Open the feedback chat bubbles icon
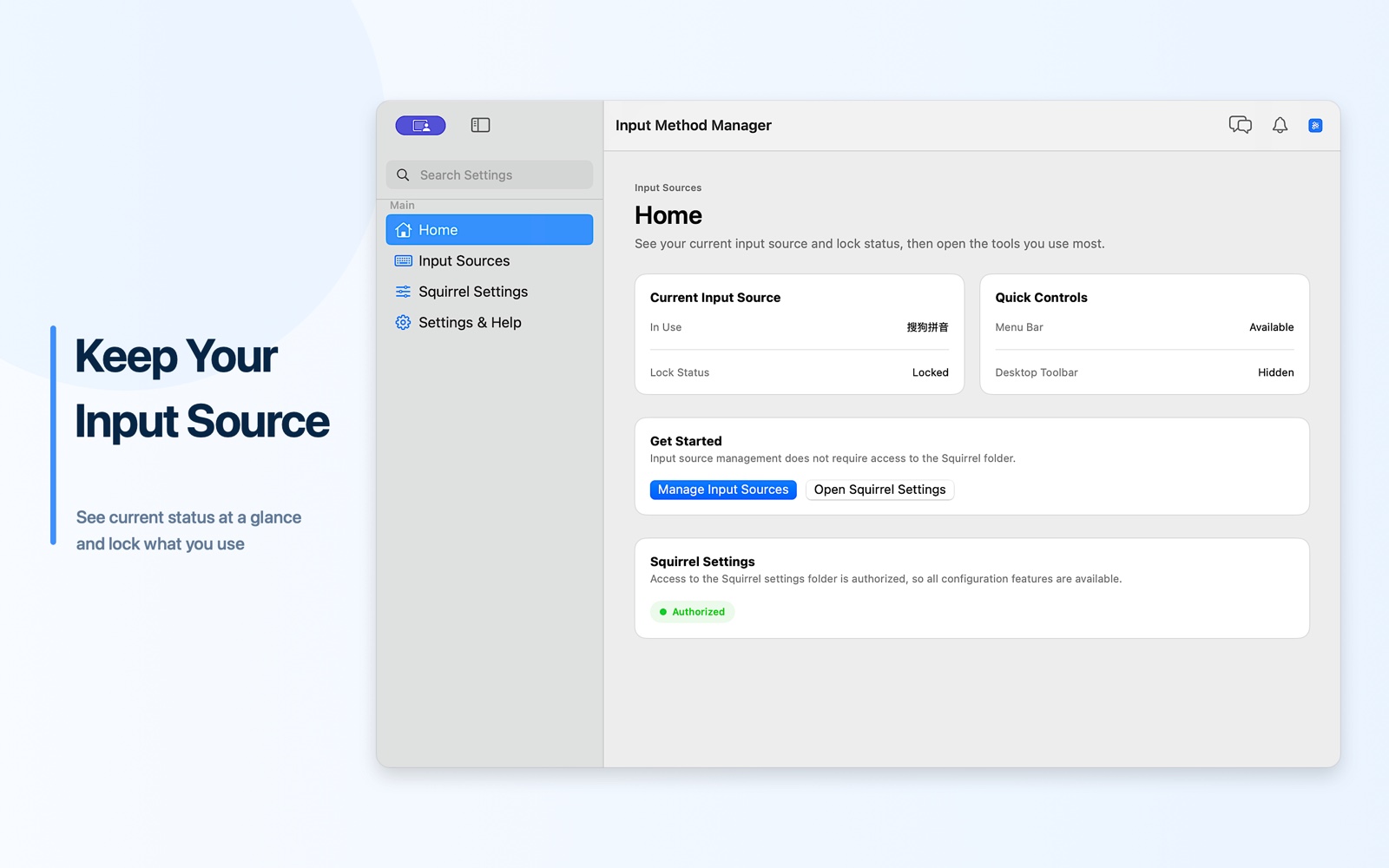This screenshot has width=1389, height=868. point(1241,125)
